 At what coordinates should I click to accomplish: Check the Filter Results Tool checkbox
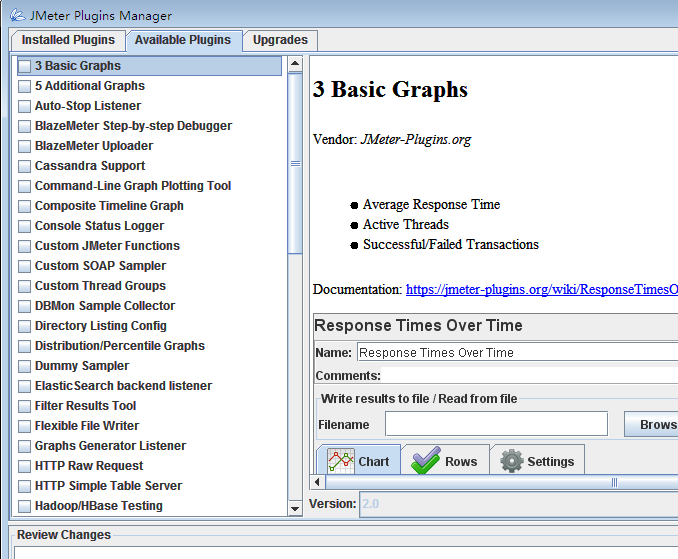(25, 406)
